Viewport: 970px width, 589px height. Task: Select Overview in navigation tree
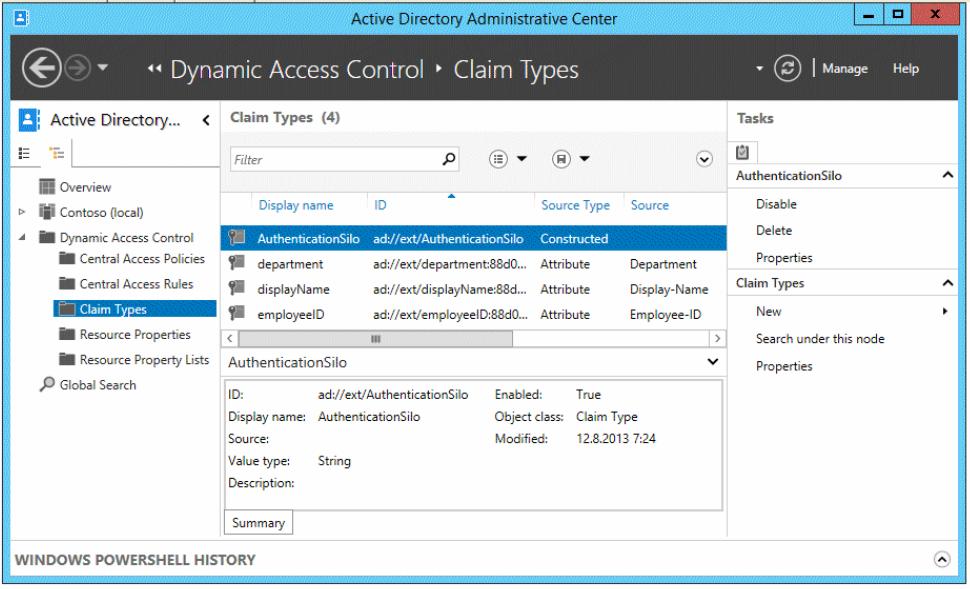click(85, 187)
